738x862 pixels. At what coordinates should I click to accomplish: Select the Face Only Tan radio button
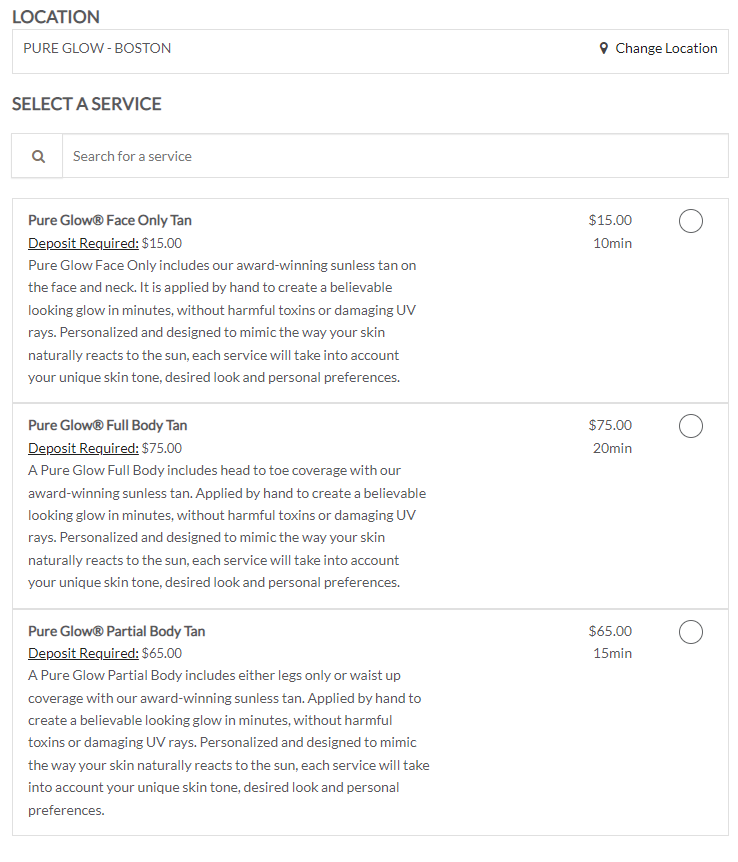pyautogui.click(x=690, y=221)
